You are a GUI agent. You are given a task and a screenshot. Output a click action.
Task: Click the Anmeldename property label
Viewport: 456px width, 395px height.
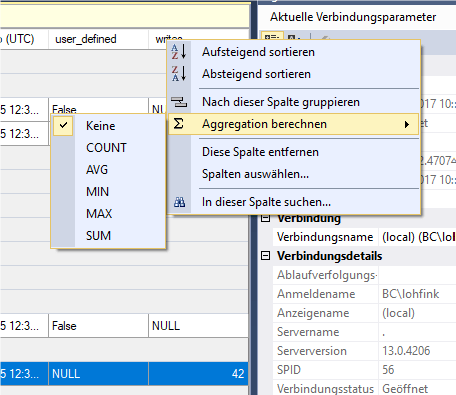pyautogui.click(x=316, y=294)
